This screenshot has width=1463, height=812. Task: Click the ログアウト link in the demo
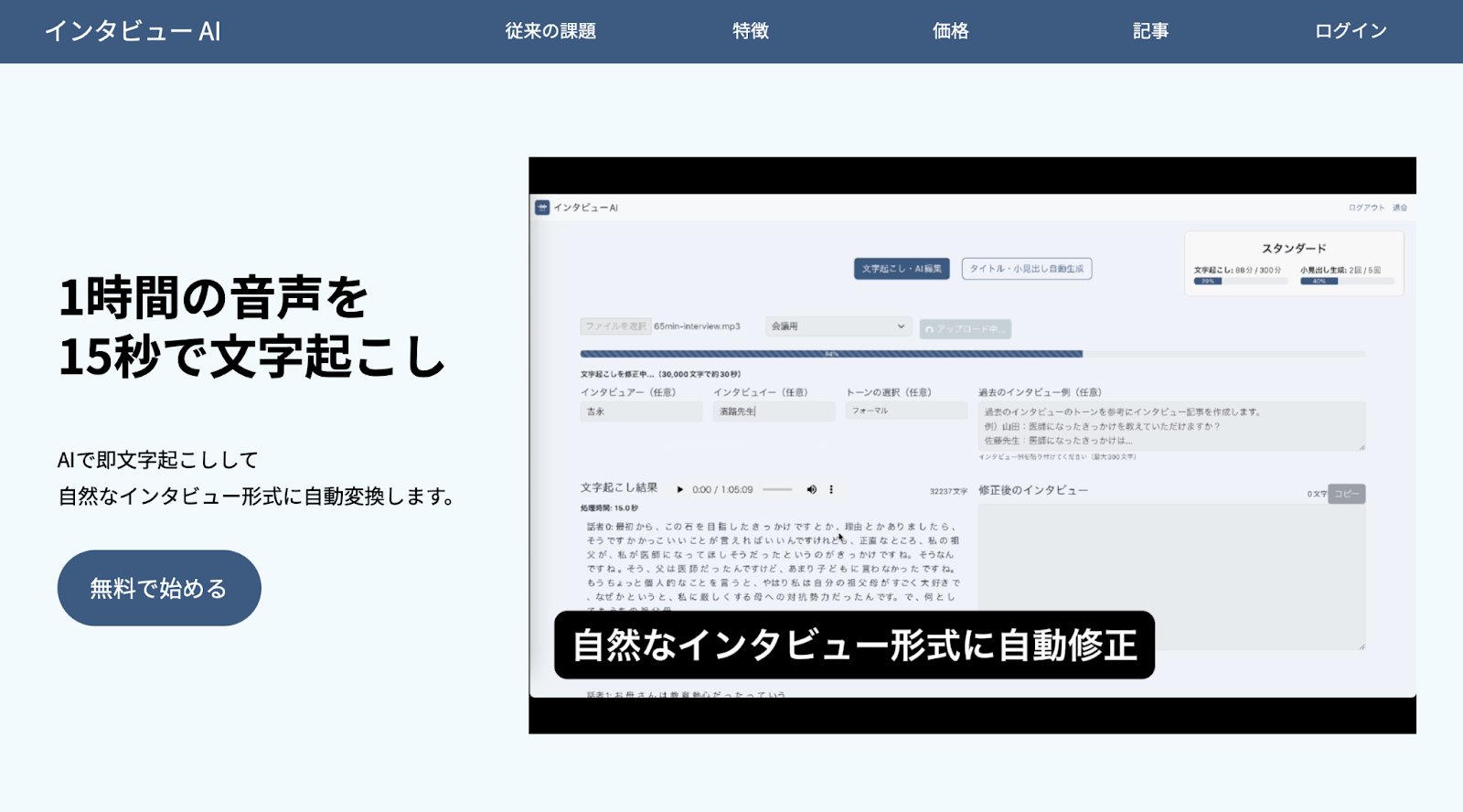(x=1365, y=208)
